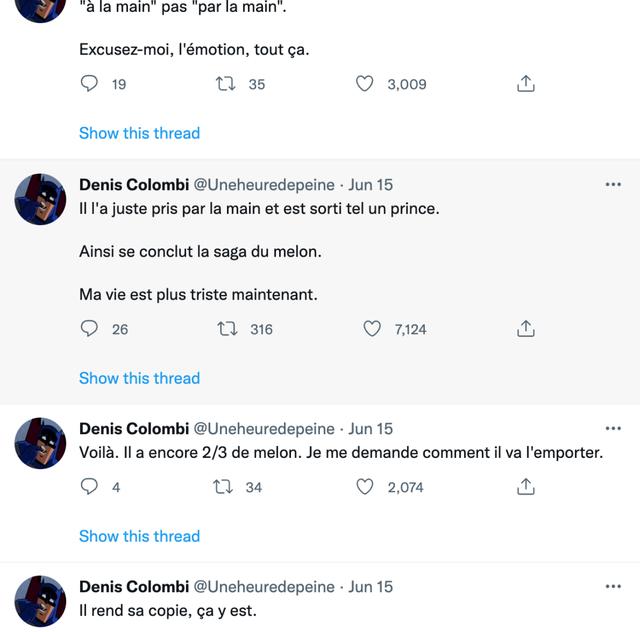
Task: Retweet the '2/3 de melon' tweet
Action: click(223, 487)
